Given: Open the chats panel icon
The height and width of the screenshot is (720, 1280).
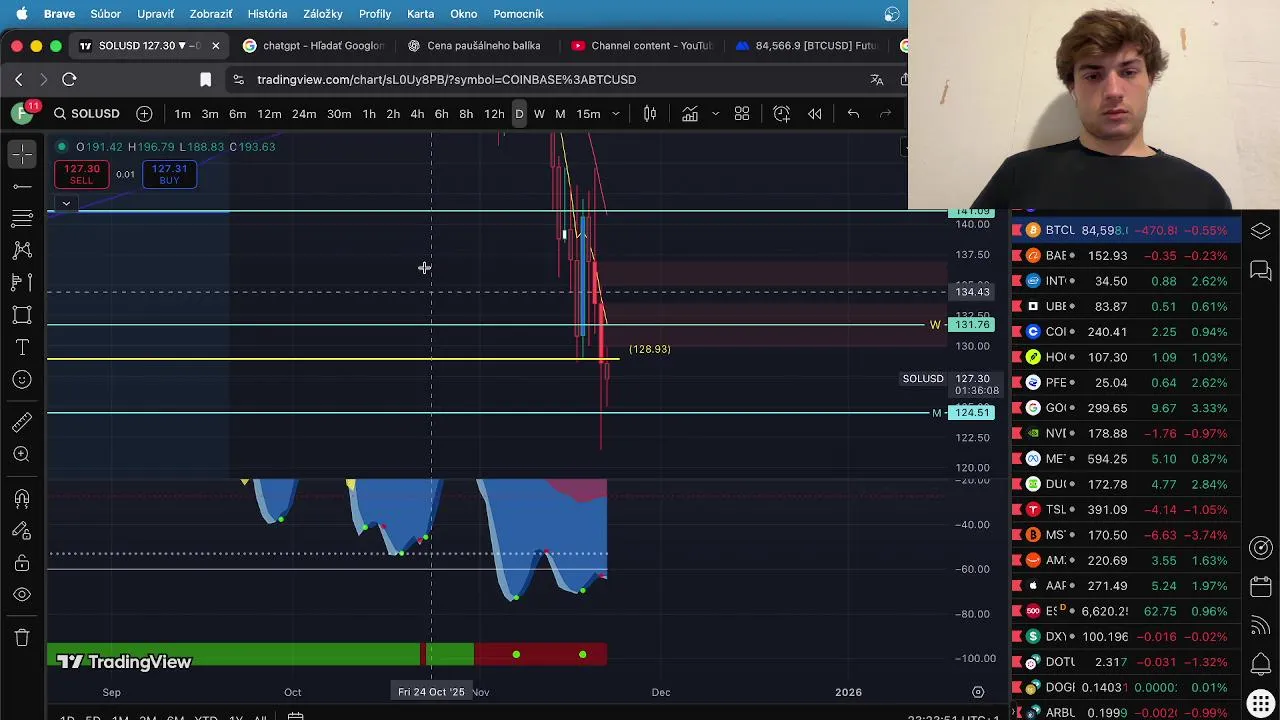Looking at the screenshot, I should 1261,270.
